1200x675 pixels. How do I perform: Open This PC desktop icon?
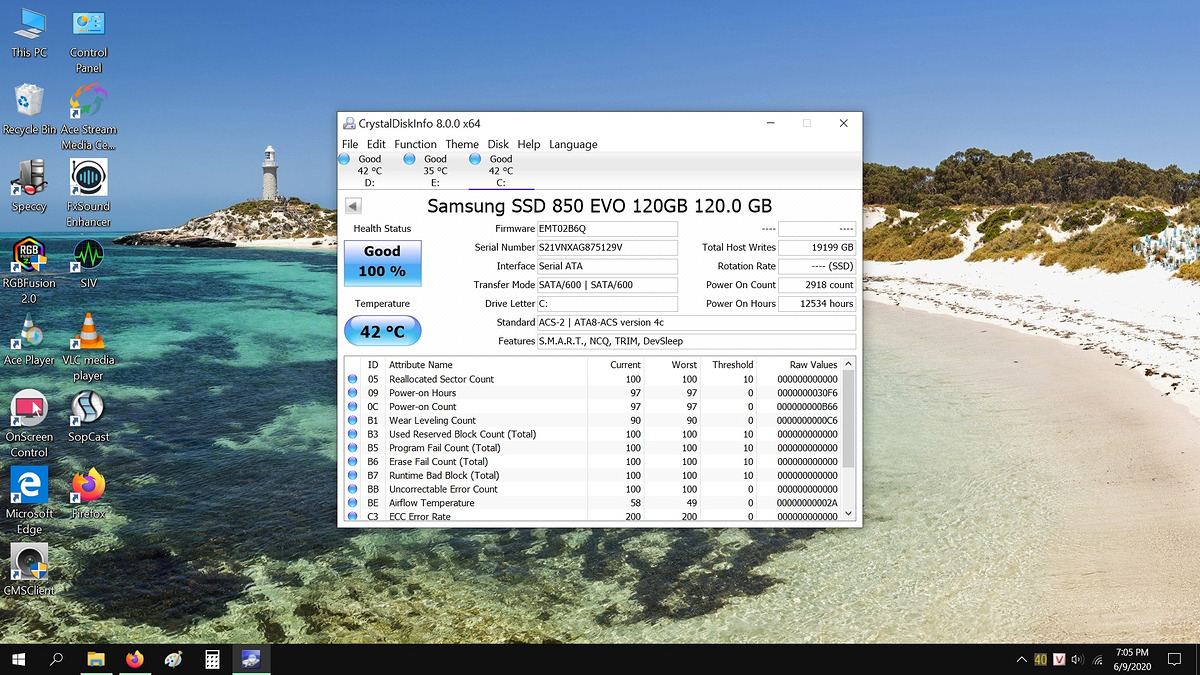29,33
